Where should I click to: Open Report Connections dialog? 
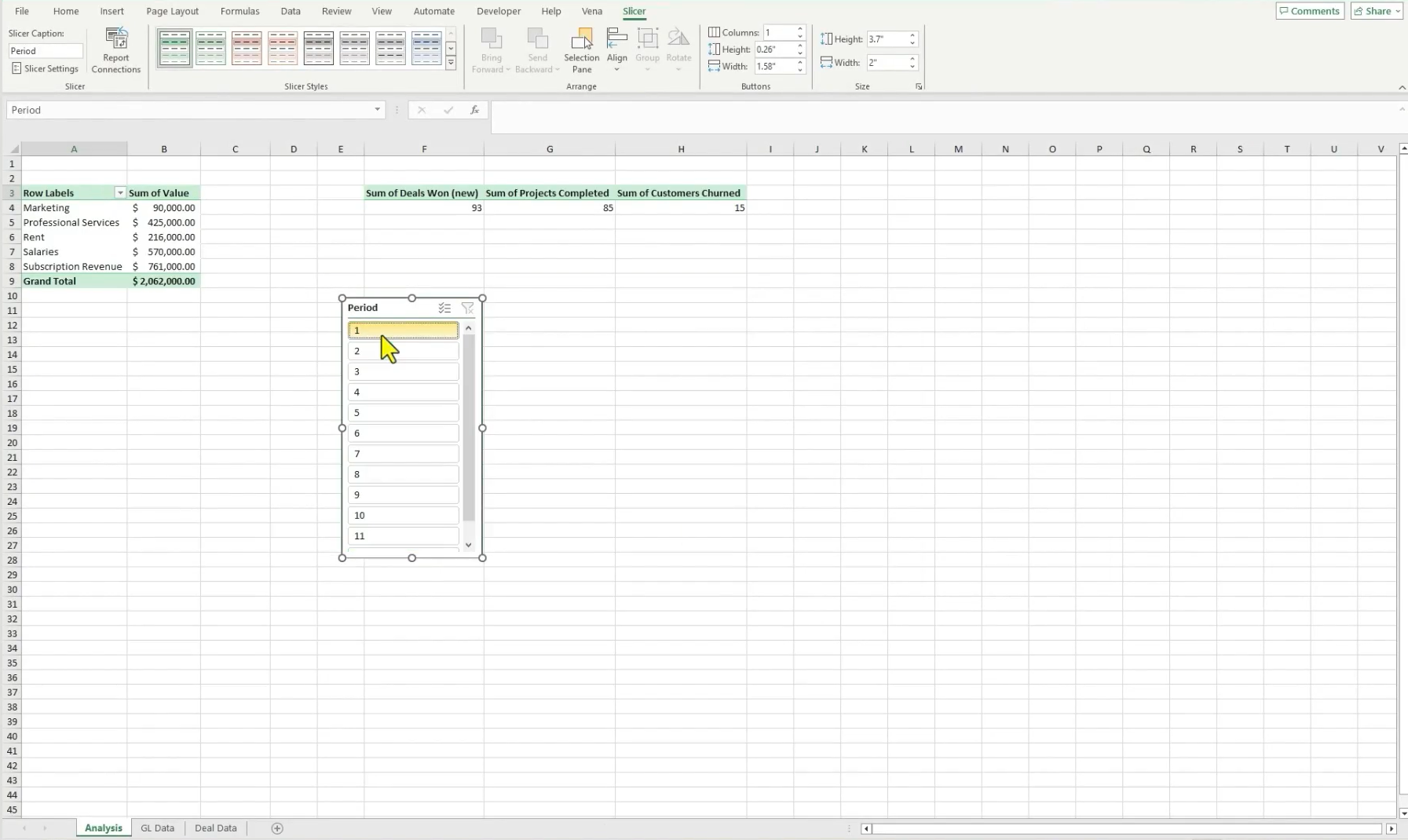tap(116, 52)
